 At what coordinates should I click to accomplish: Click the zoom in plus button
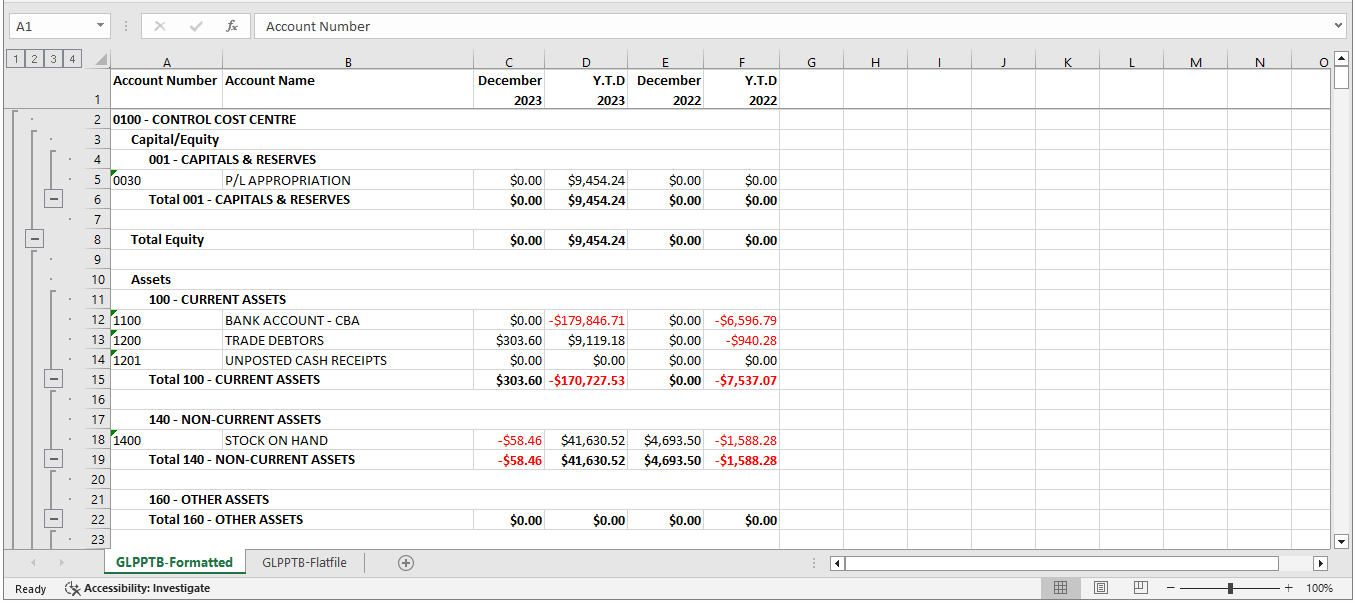point(1288,588)
